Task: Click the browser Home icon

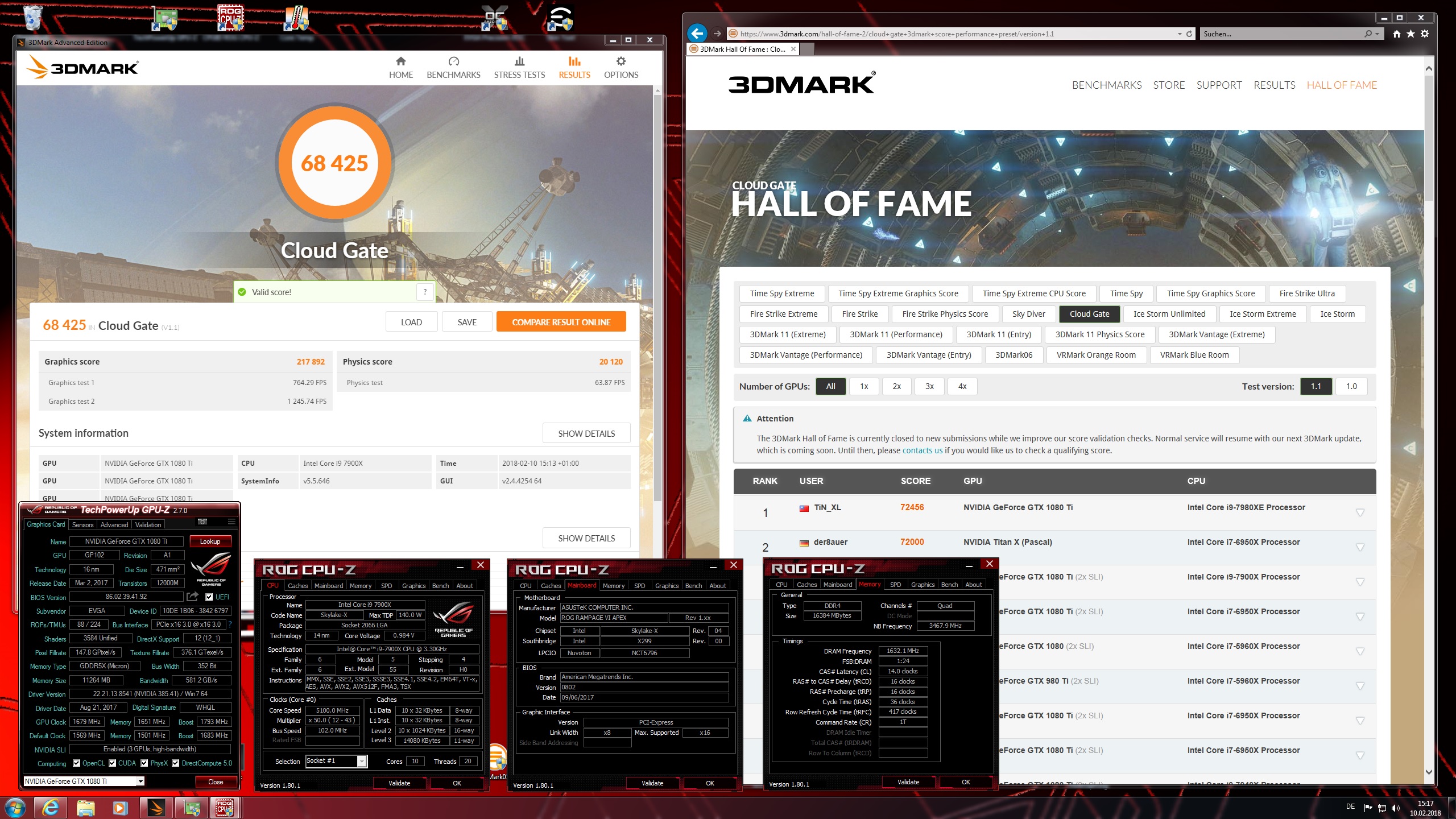Action: click(1397, 34)
